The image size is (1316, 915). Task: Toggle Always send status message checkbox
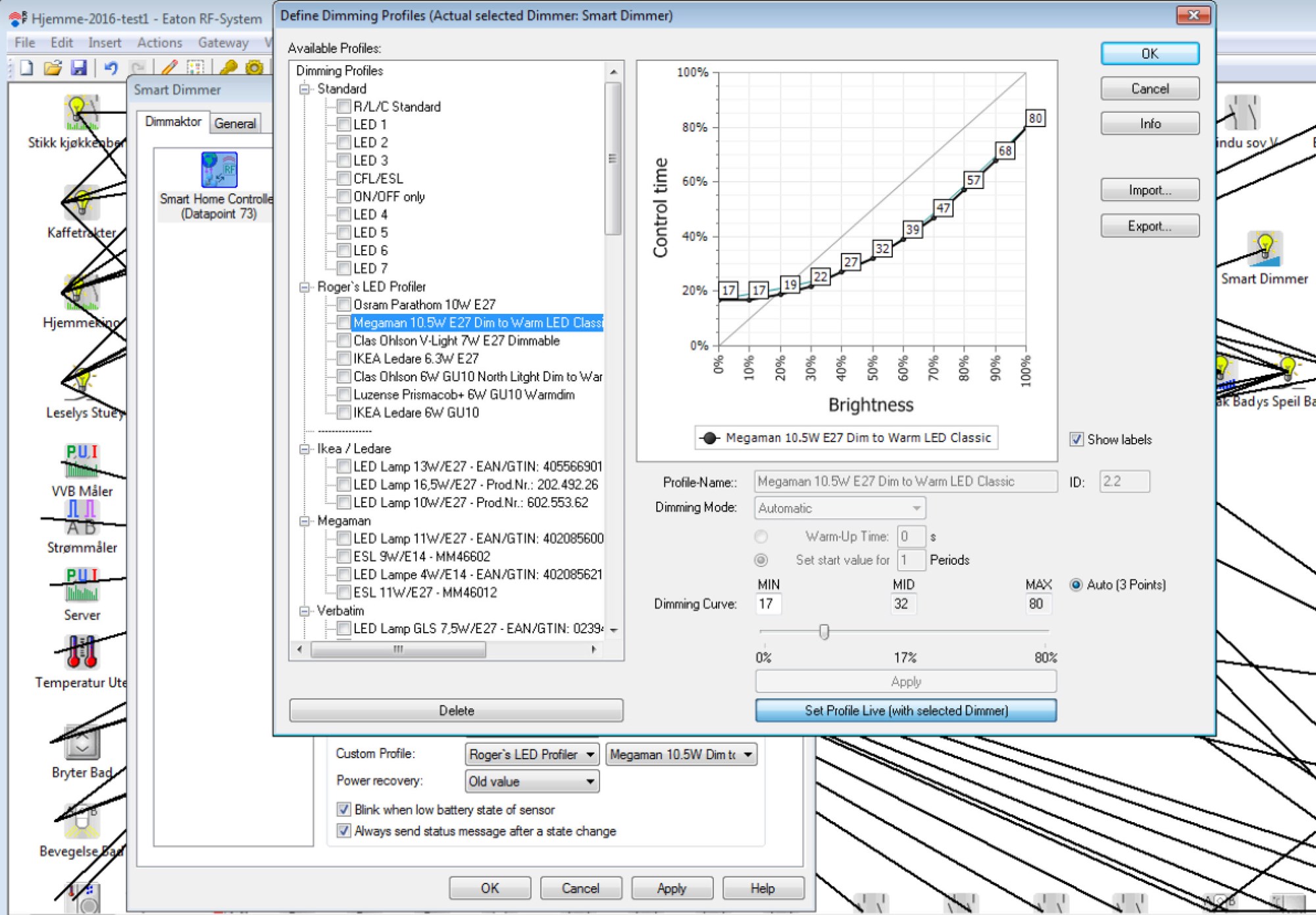coord(343,831)
